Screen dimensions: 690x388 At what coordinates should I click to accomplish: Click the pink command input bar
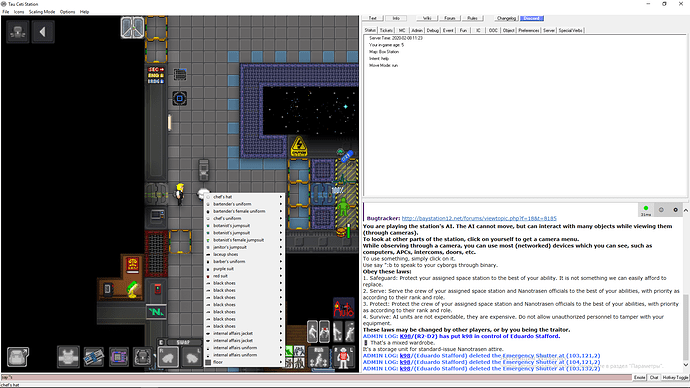coord(316,377)
